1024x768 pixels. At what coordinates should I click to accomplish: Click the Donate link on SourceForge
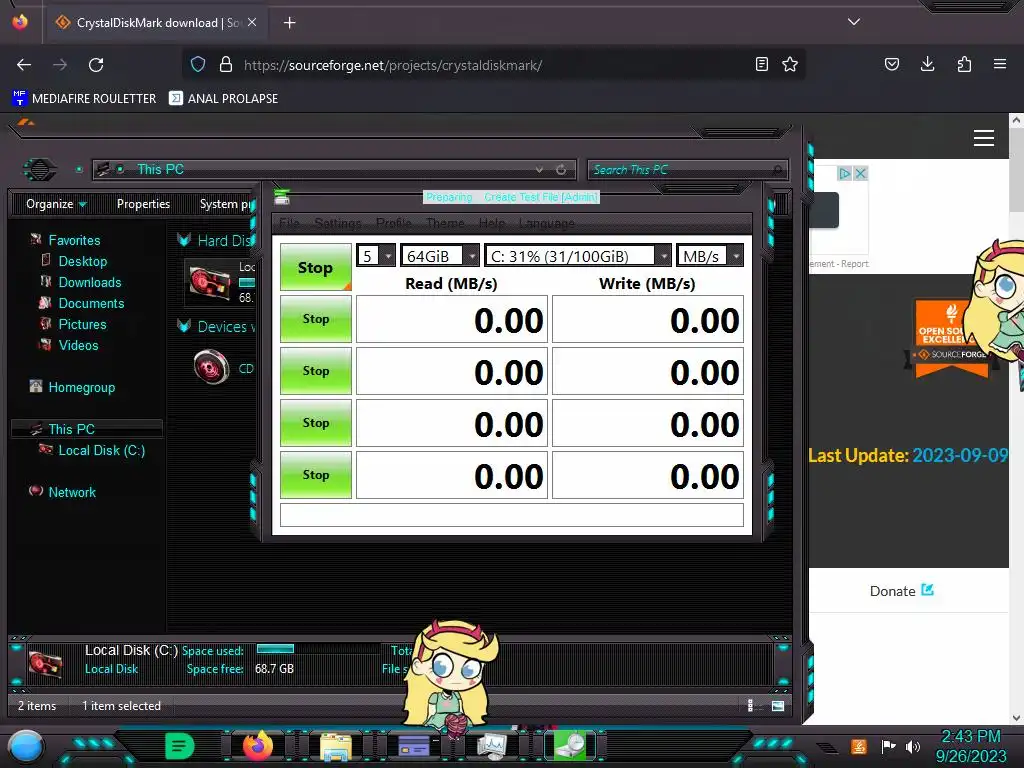902,591
